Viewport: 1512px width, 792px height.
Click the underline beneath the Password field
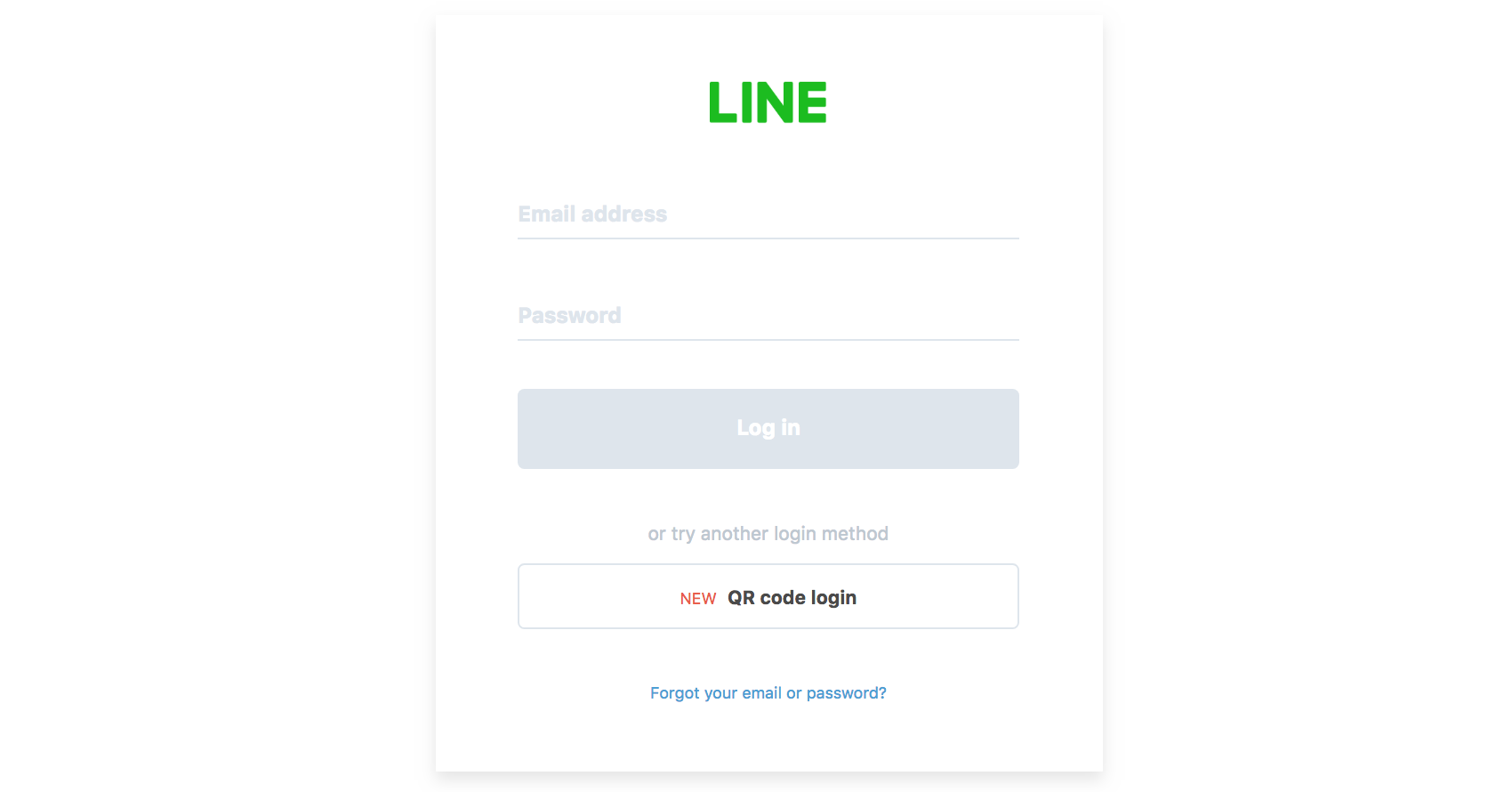click(768, 340)
